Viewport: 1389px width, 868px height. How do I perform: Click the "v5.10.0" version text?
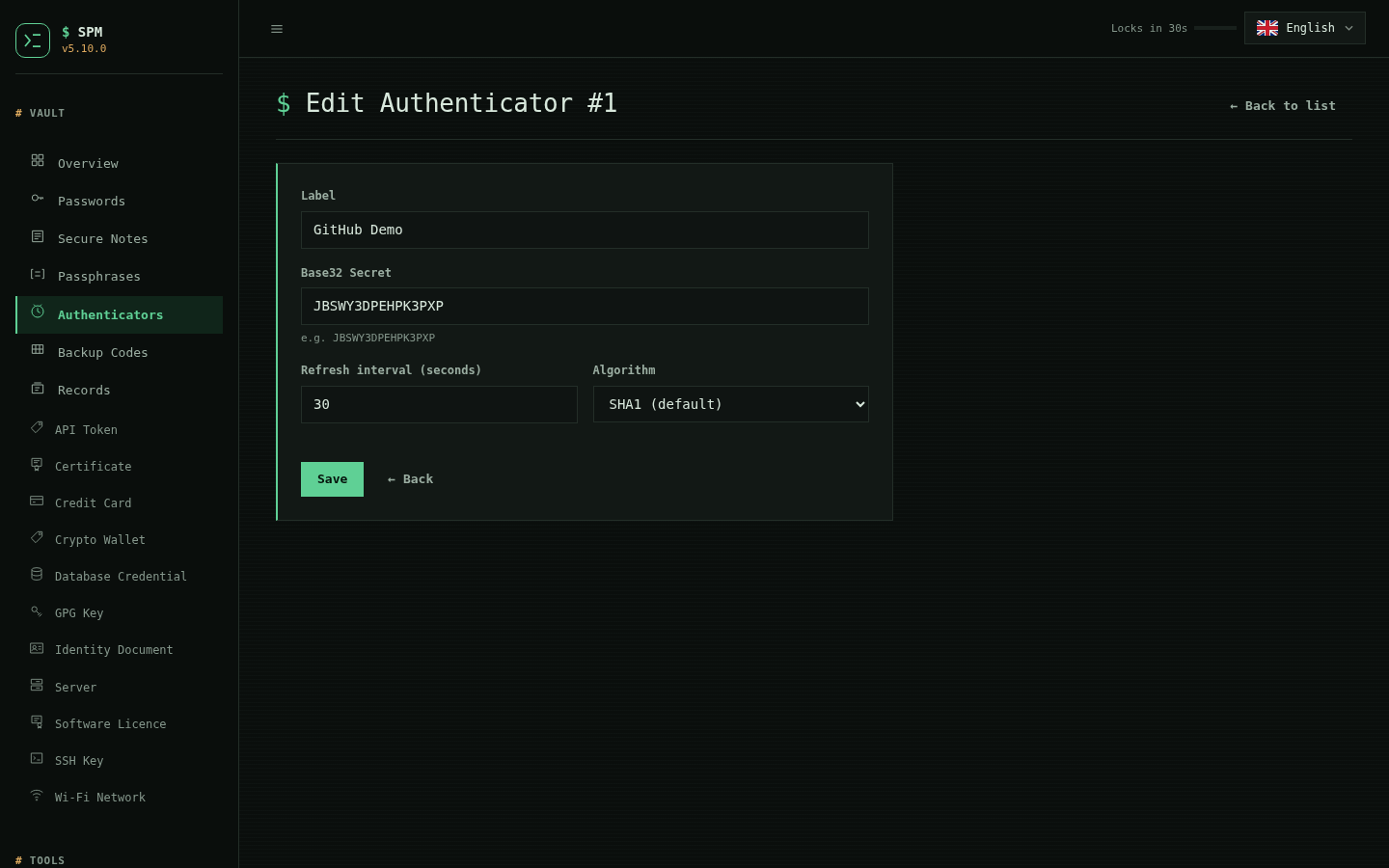click(x=84, y=48)
